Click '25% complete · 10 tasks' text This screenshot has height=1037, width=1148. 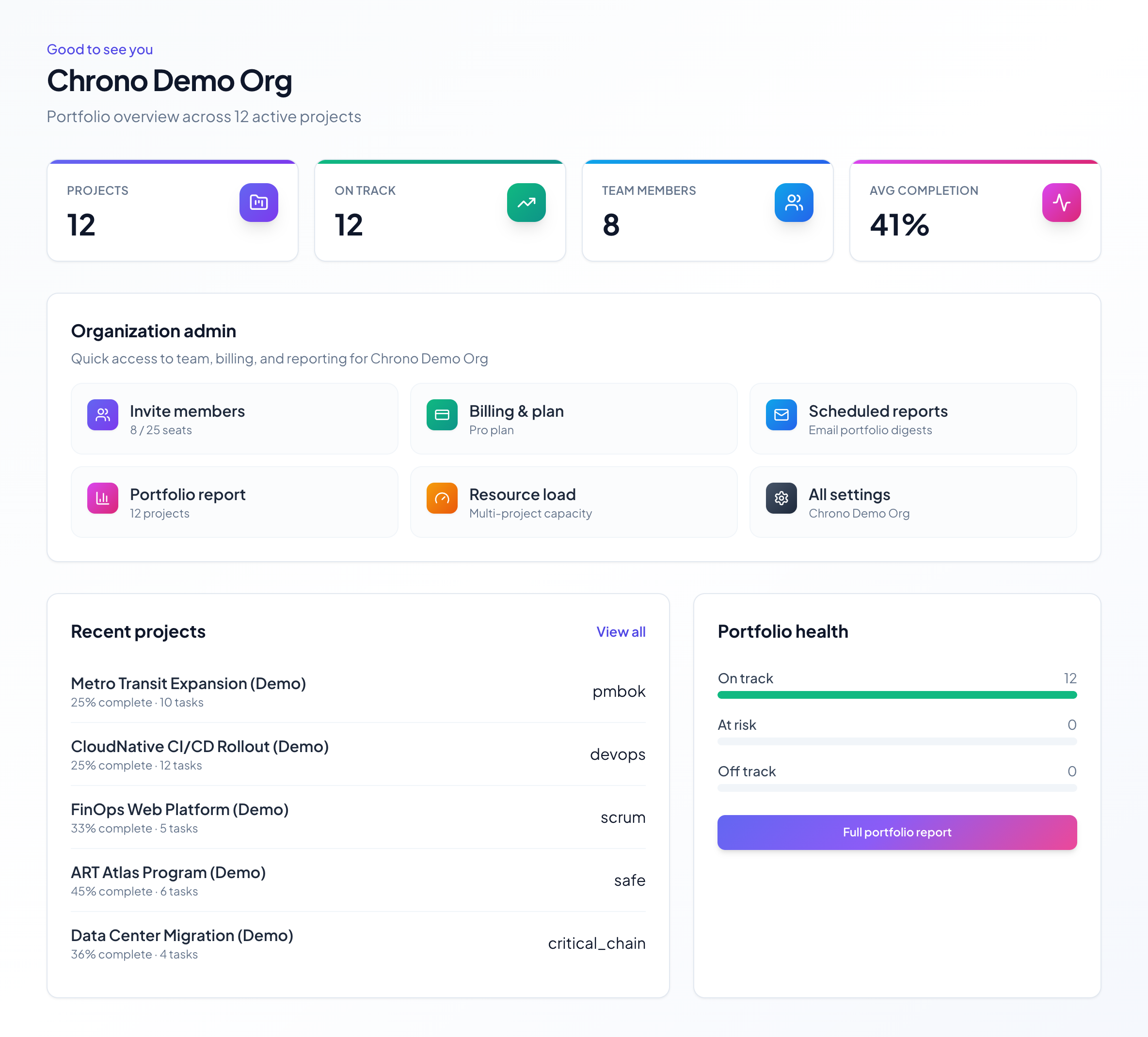pyautogui.click(x=137, y=702)
